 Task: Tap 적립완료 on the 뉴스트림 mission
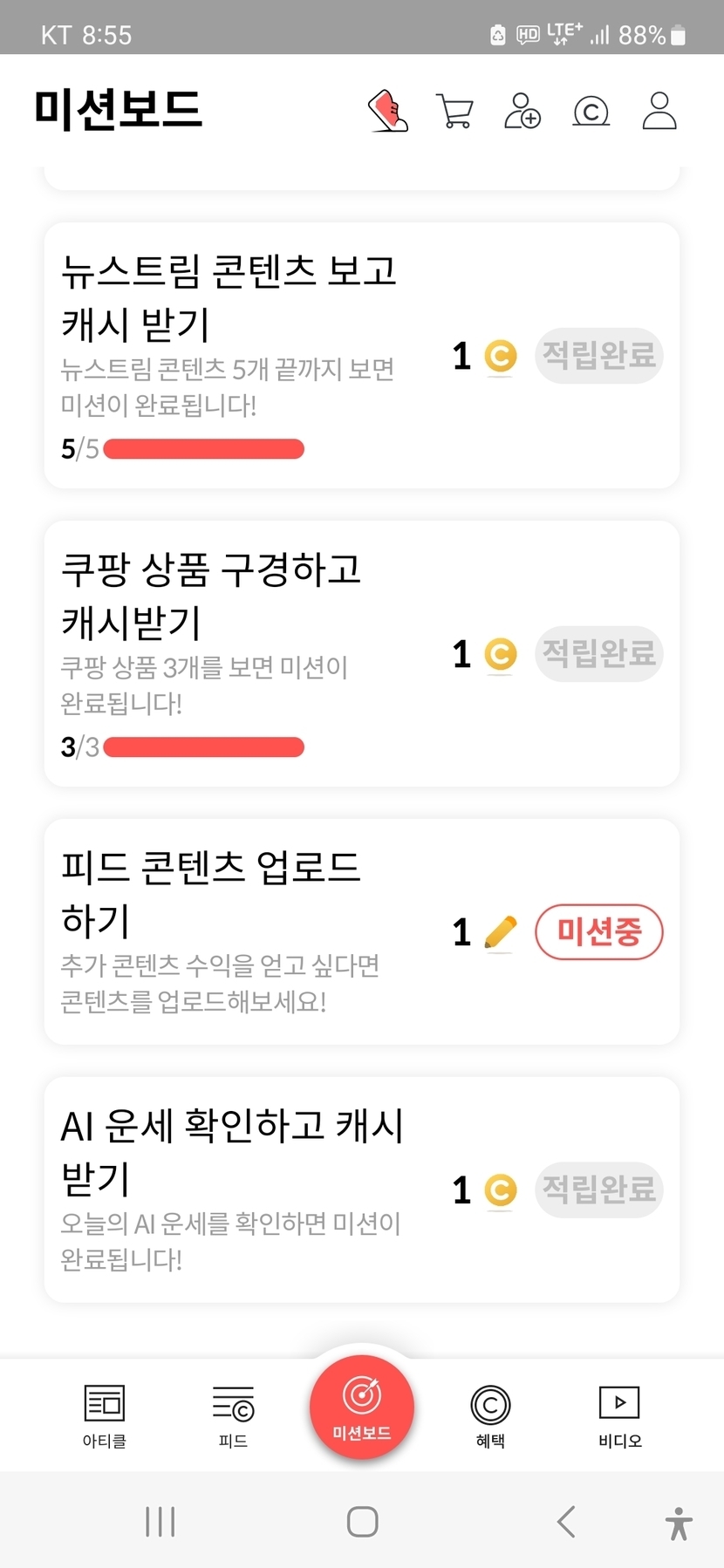(599, 356)
